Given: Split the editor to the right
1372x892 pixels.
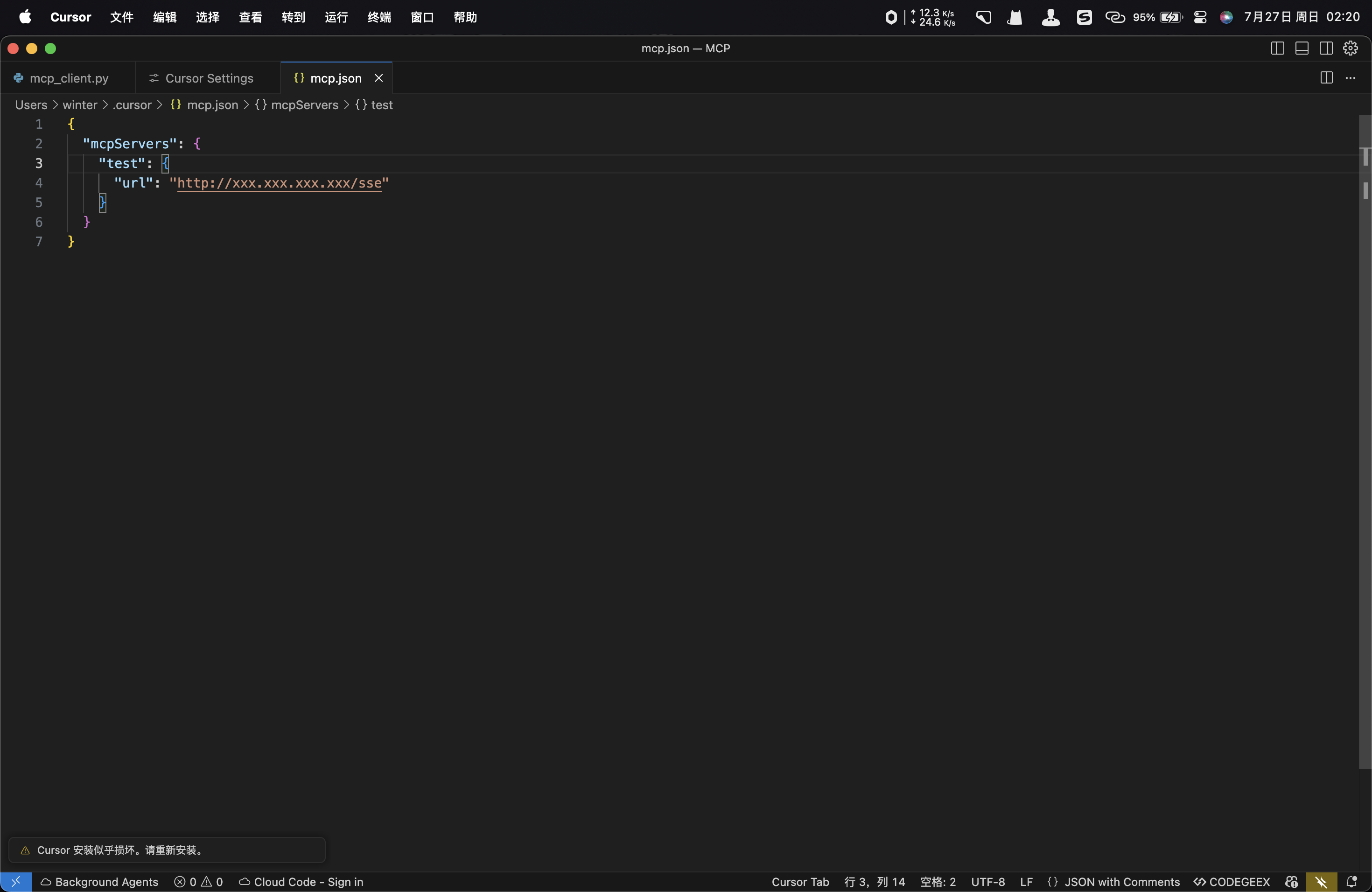Looking at the screenshot, I should pyautogui.click(x=1326, y=78).
